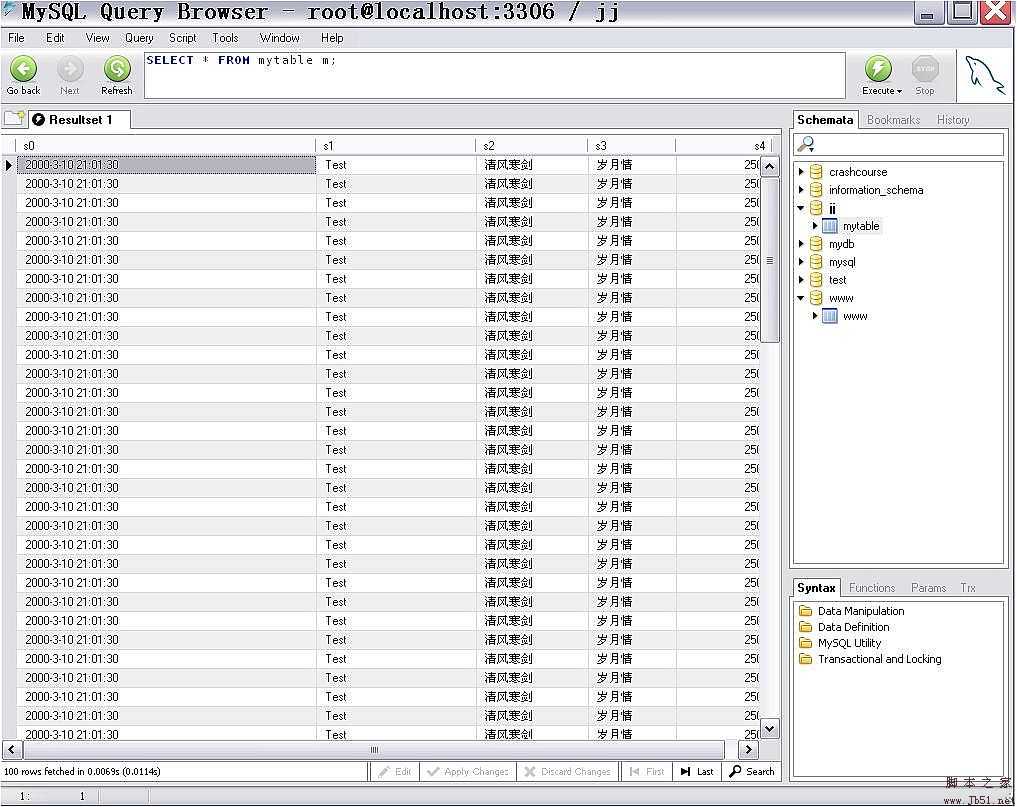Image resolution: width=1017 pixels, height=807 pixels.
Task: Click the horizontal scrollbar left arrow
Action: tap(12, 749)
